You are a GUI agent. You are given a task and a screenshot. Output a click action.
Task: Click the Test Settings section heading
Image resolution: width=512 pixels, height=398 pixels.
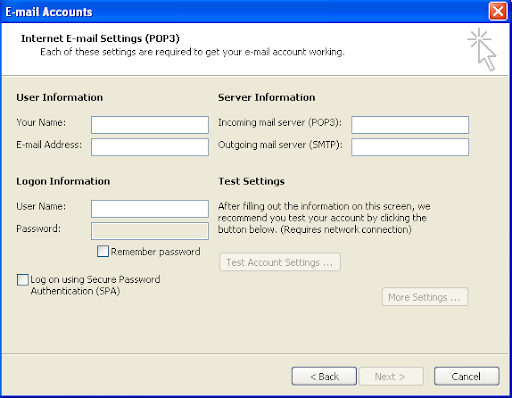[252, 181]
